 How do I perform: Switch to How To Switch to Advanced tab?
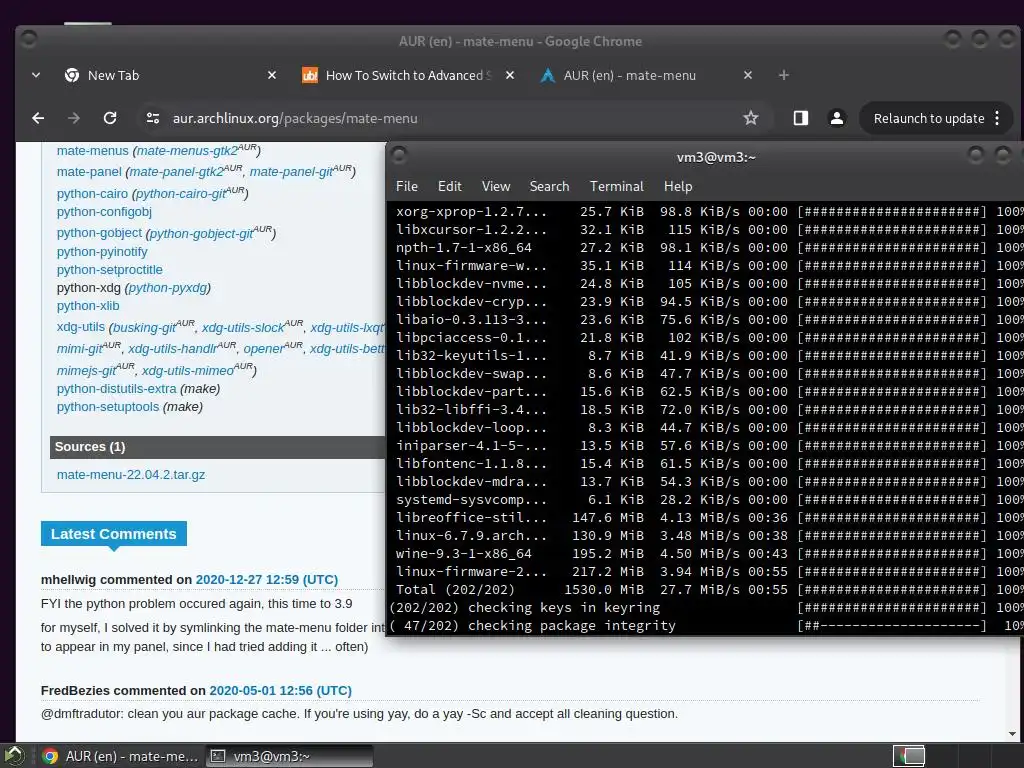pyautogui.click(x=408, y=75)
